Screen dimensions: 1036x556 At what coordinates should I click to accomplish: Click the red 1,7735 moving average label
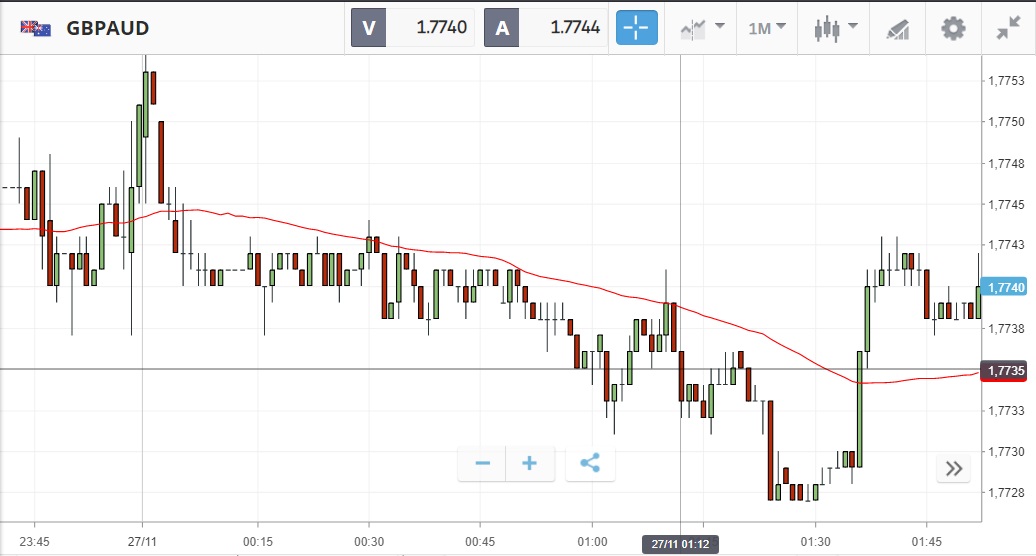tap(1005, 370)
